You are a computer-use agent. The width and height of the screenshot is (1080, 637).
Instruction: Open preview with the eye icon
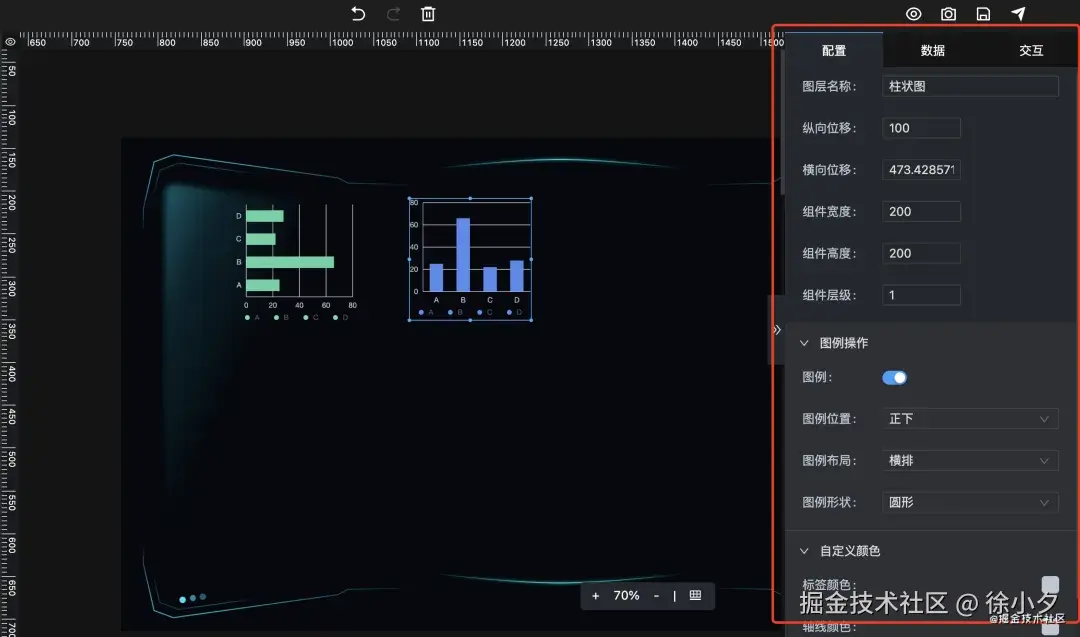pos(913,14)
